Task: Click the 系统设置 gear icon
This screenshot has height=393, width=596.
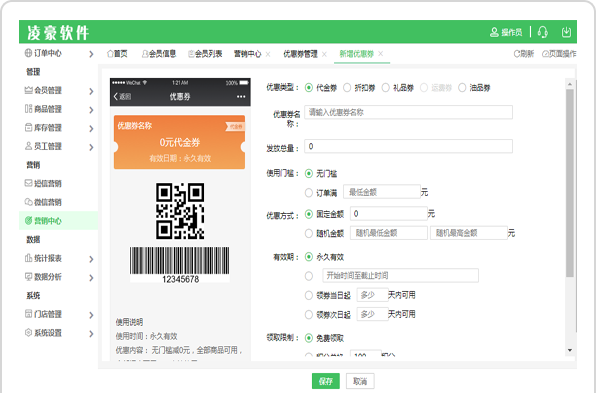Action: (29, 333)
